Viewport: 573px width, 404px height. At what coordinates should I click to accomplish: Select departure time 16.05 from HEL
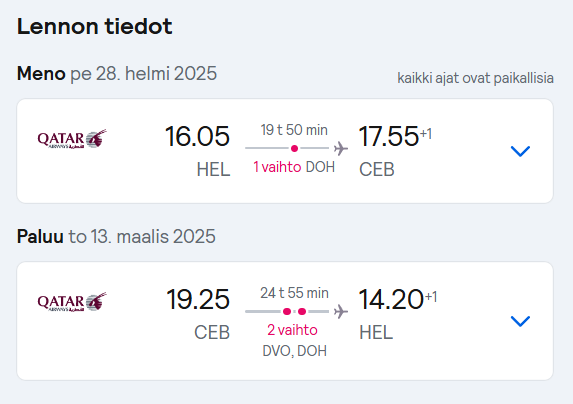pos(197,136)
